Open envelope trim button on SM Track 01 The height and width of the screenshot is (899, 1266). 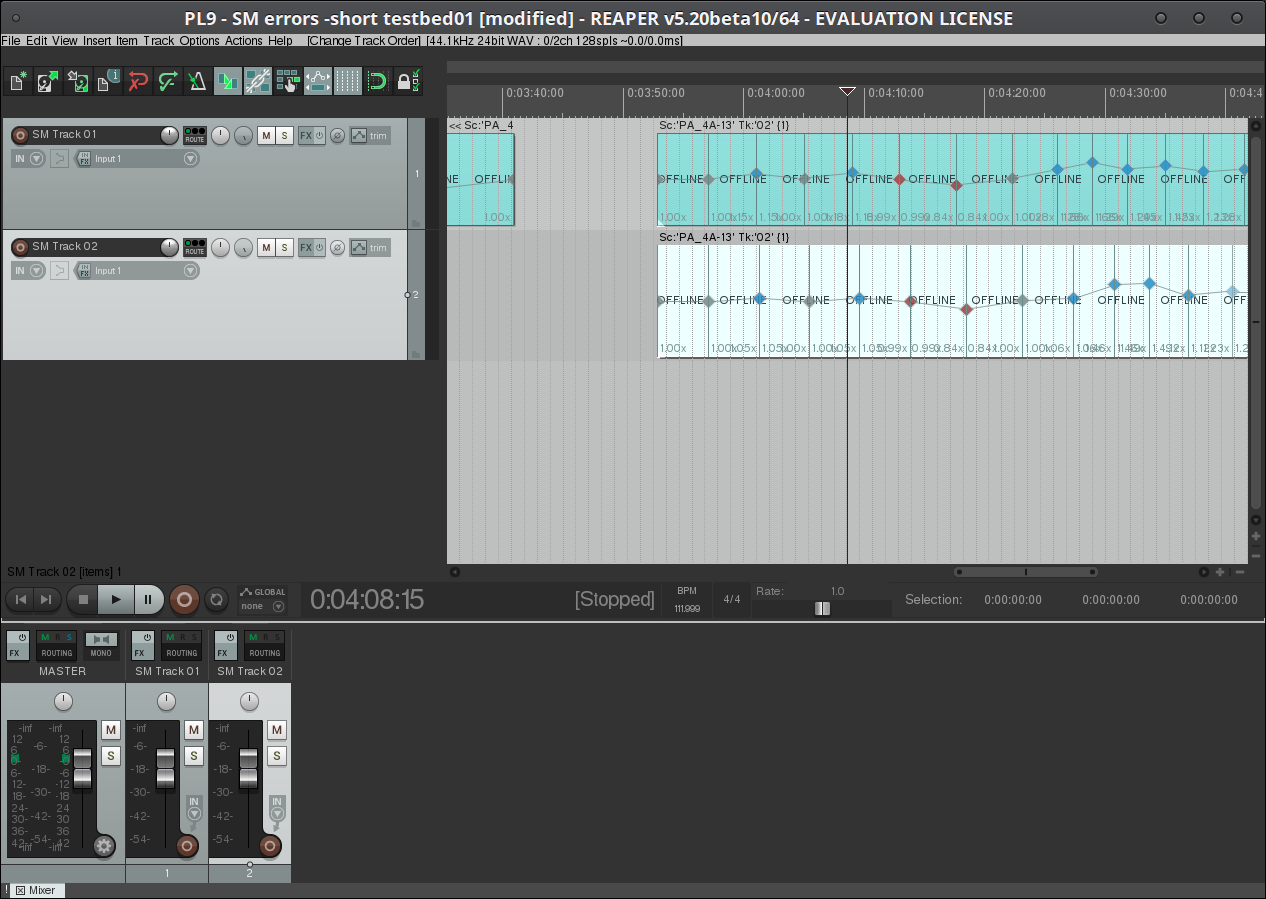[370, 135]
